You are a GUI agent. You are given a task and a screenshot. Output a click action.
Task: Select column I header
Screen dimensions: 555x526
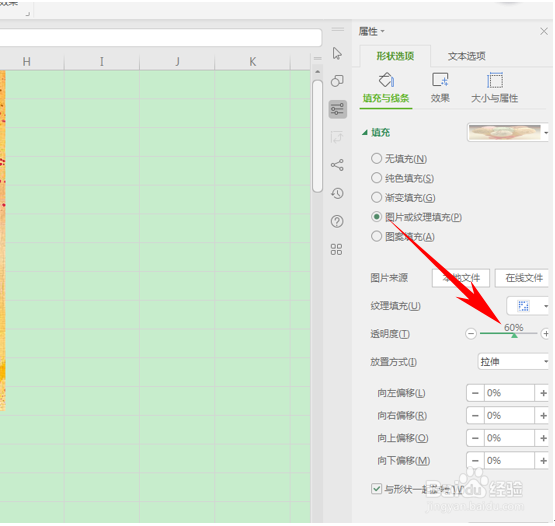coord(102,62)
